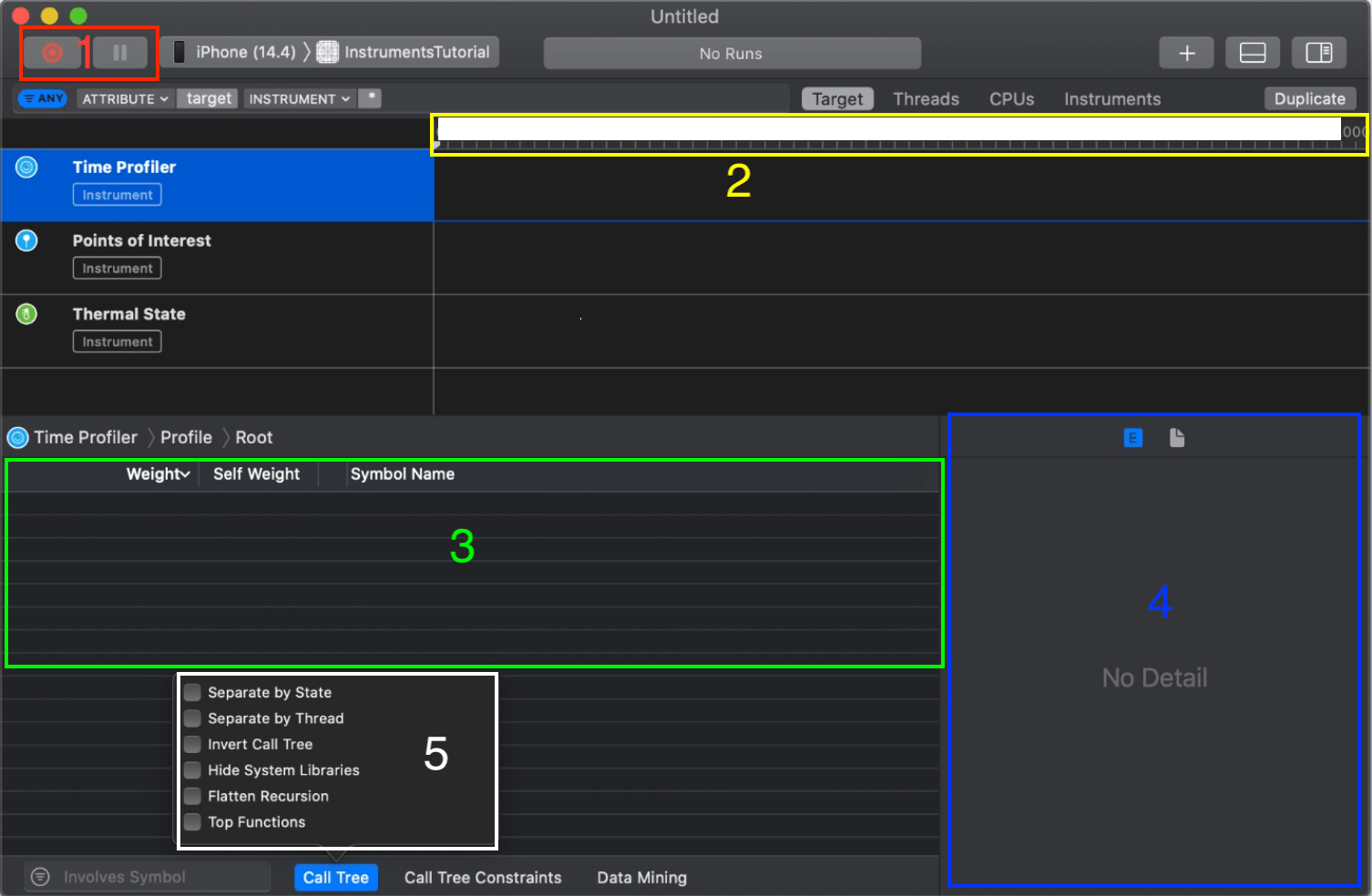Switch to the CPUs tab

click(1011, 98)
